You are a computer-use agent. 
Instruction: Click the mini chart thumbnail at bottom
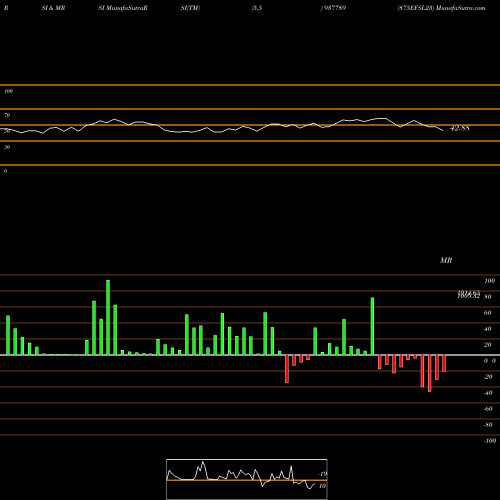(247, 479)
